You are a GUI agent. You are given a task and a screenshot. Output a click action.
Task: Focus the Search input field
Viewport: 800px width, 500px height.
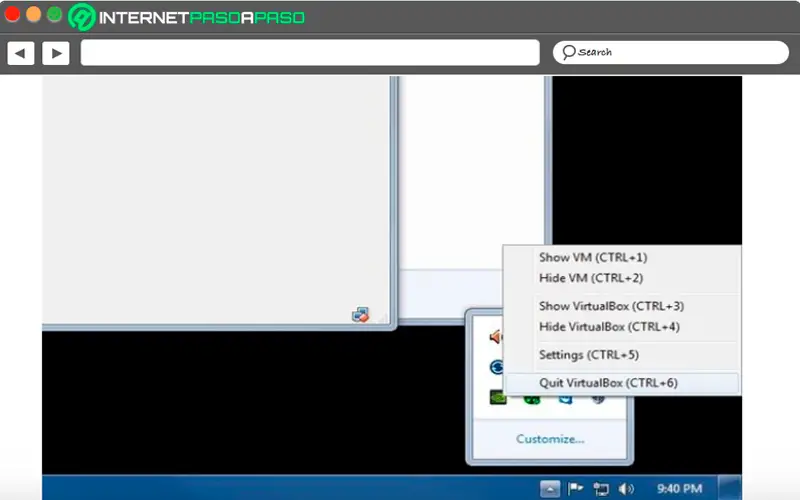pyautogui.click(x=671, y=53)
